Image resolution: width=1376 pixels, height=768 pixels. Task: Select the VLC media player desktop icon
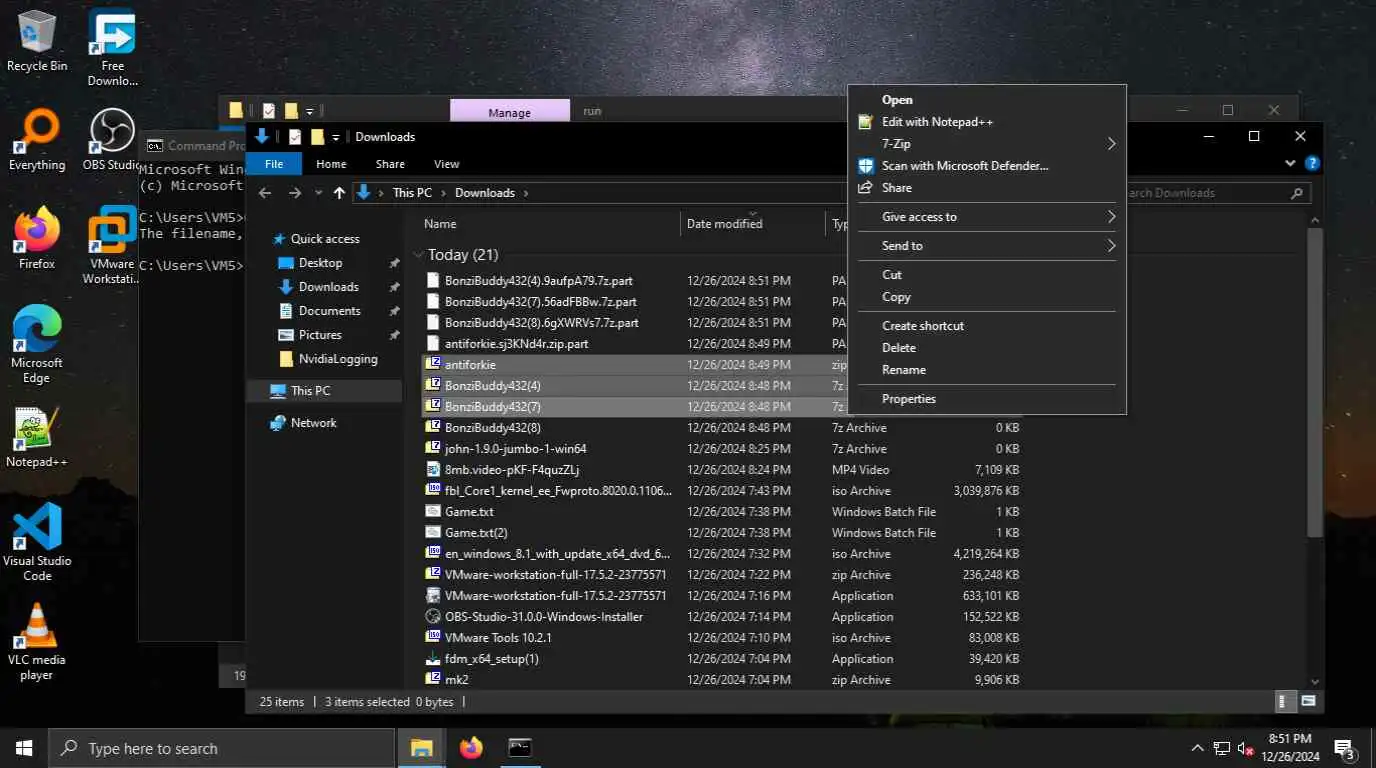pyautogui.click(x=37, y=642)
